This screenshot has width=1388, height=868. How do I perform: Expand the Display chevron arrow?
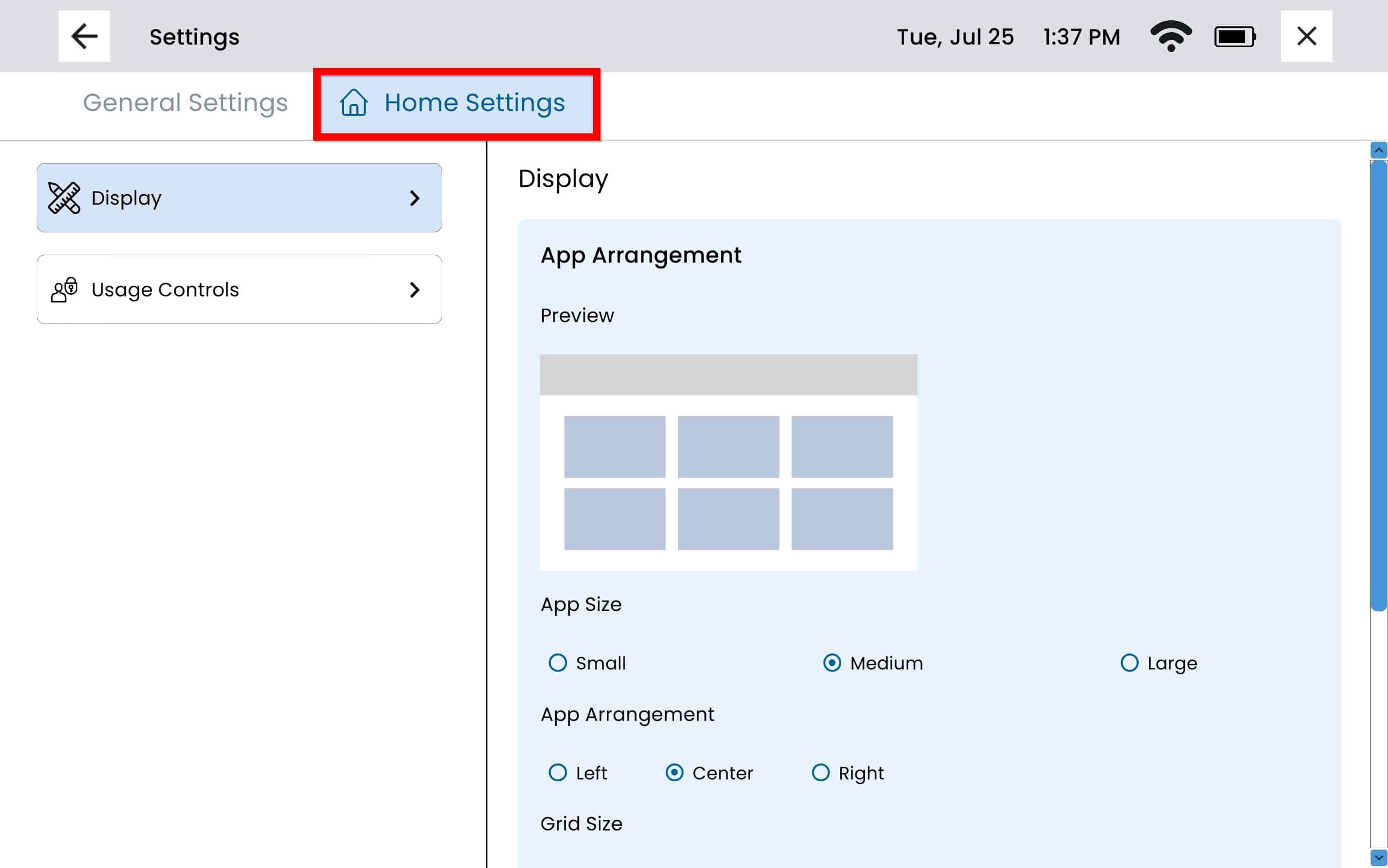(x=414, y=198)
